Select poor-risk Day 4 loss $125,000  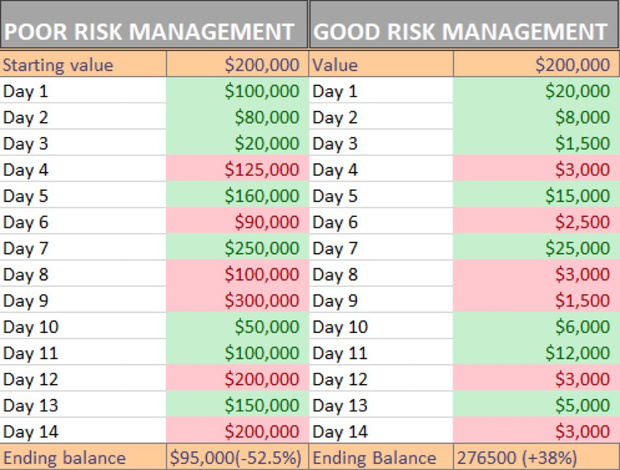238,169
